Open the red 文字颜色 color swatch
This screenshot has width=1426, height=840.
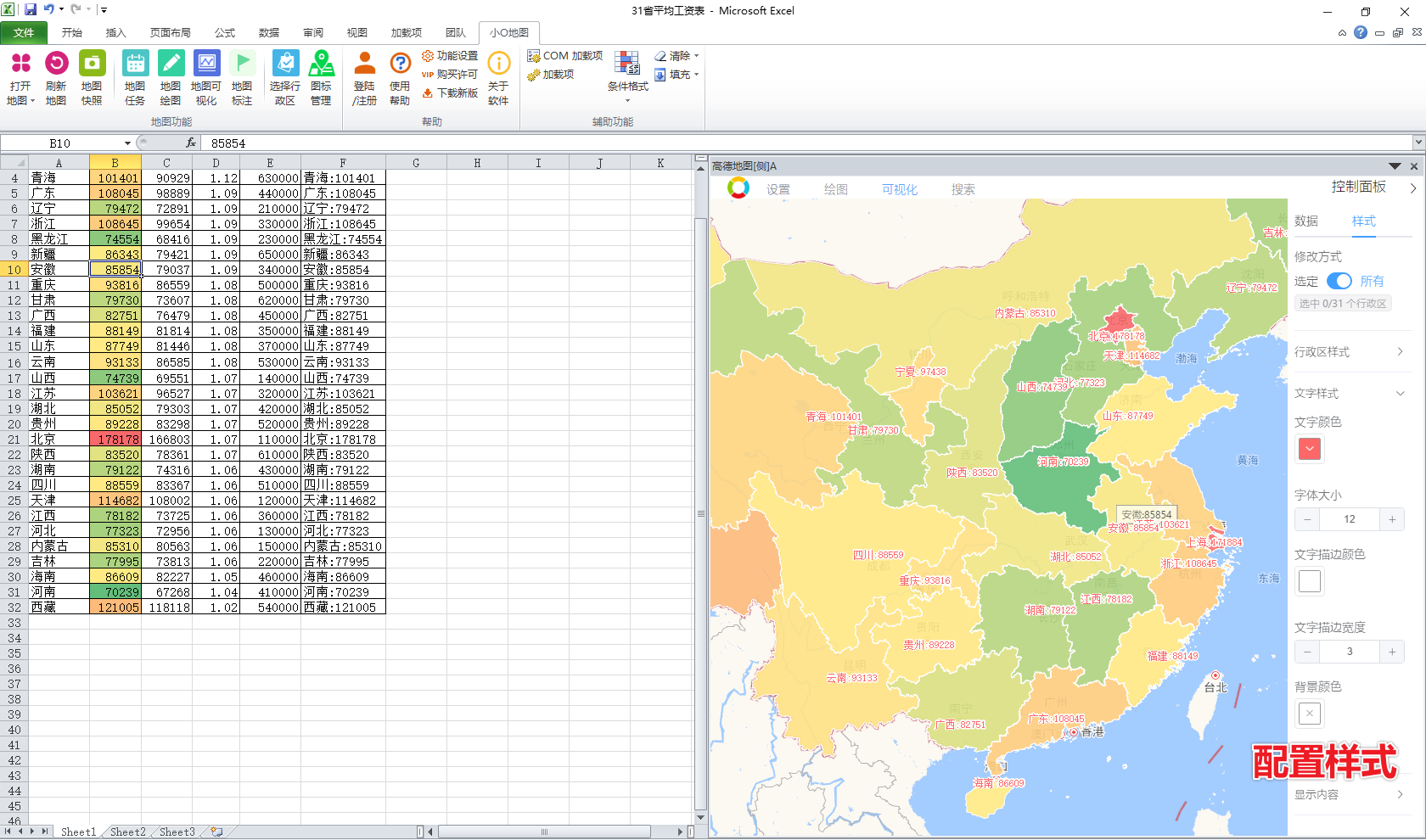coord(1310,449)
